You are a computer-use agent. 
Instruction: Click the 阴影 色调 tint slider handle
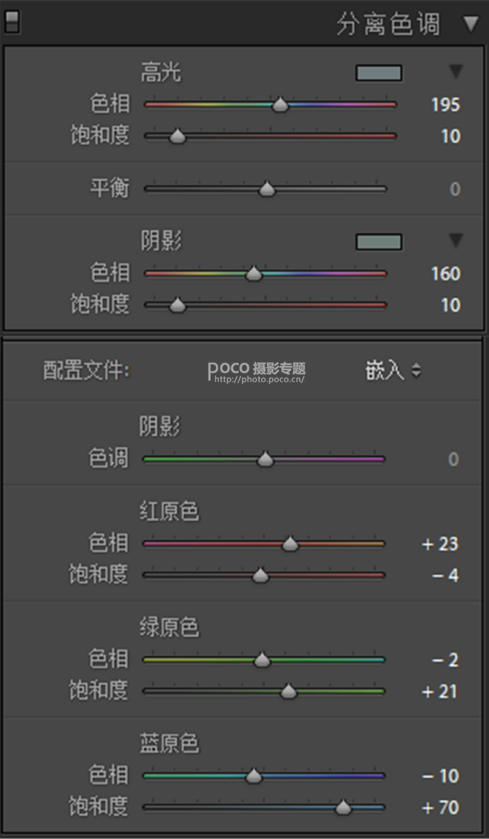(265, 459)
